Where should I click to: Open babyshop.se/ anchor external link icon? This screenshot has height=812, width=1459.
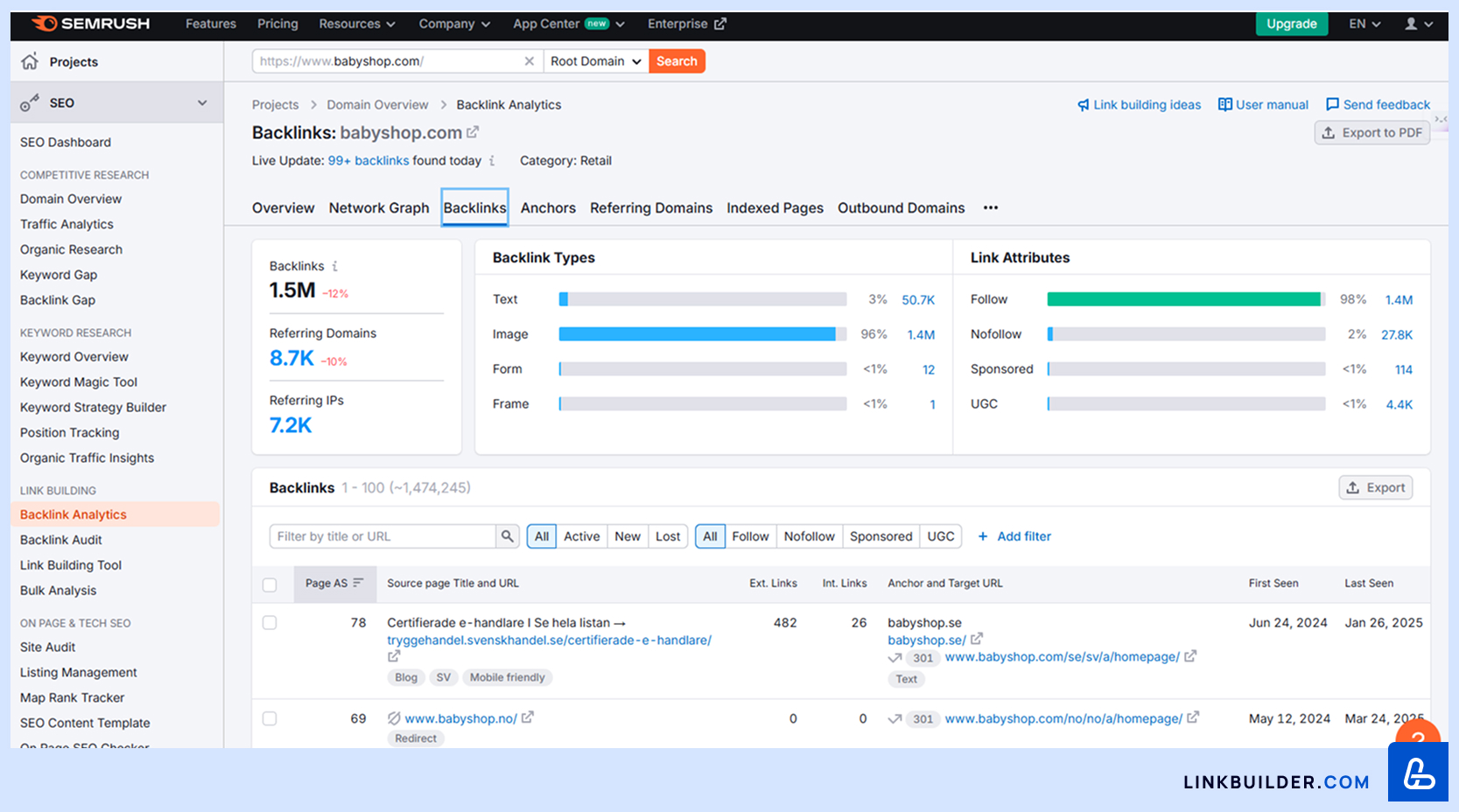[977, 640]
